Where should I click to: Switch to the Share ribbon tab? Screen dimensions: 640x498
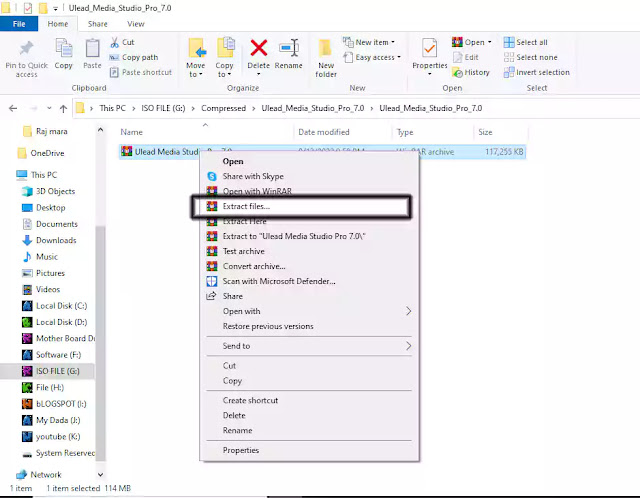point(98,24)
